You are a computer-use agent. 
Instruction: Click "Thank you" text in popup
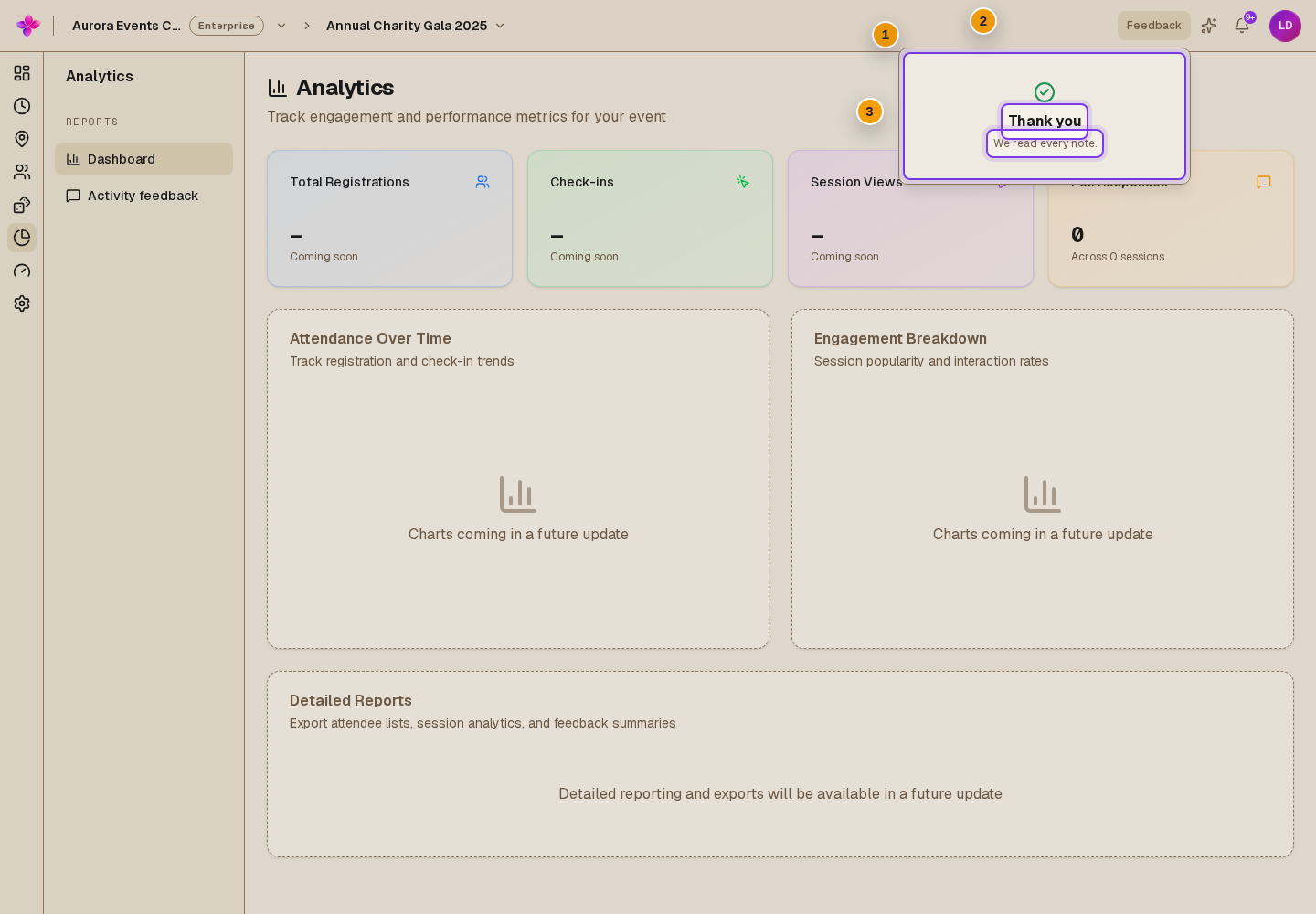tap(1045, 121)
